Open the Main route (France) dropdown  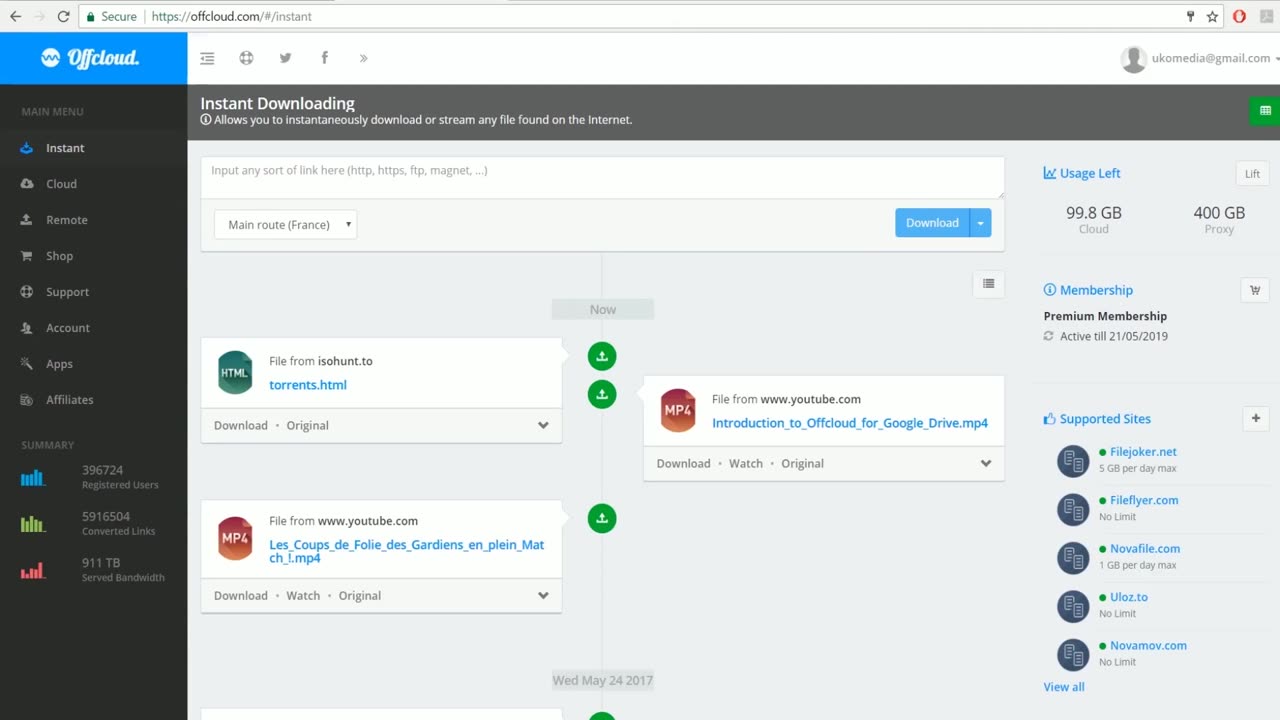[286, 224]
